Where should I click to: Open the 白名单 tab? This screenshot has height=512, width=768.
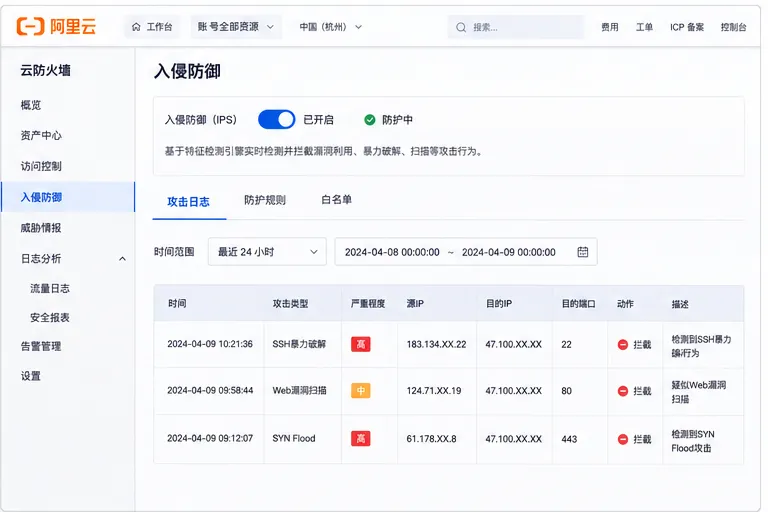tap(336, 200)
